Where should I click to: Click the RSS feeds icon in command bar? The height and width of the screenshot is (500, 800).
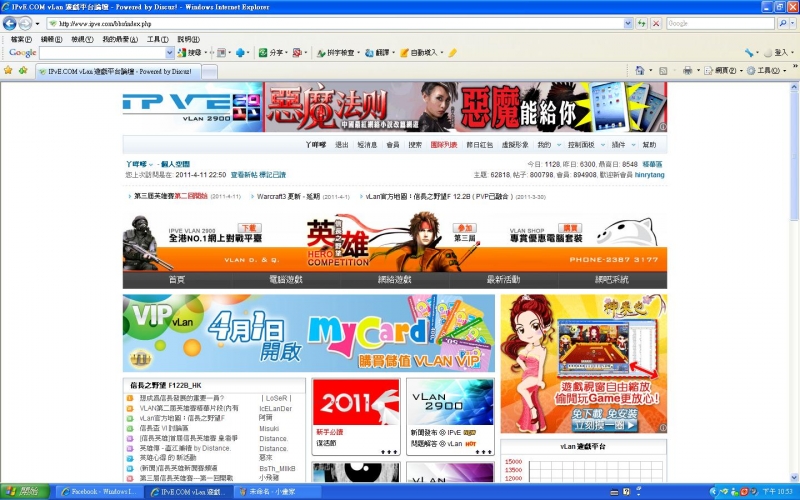point(663,71)
